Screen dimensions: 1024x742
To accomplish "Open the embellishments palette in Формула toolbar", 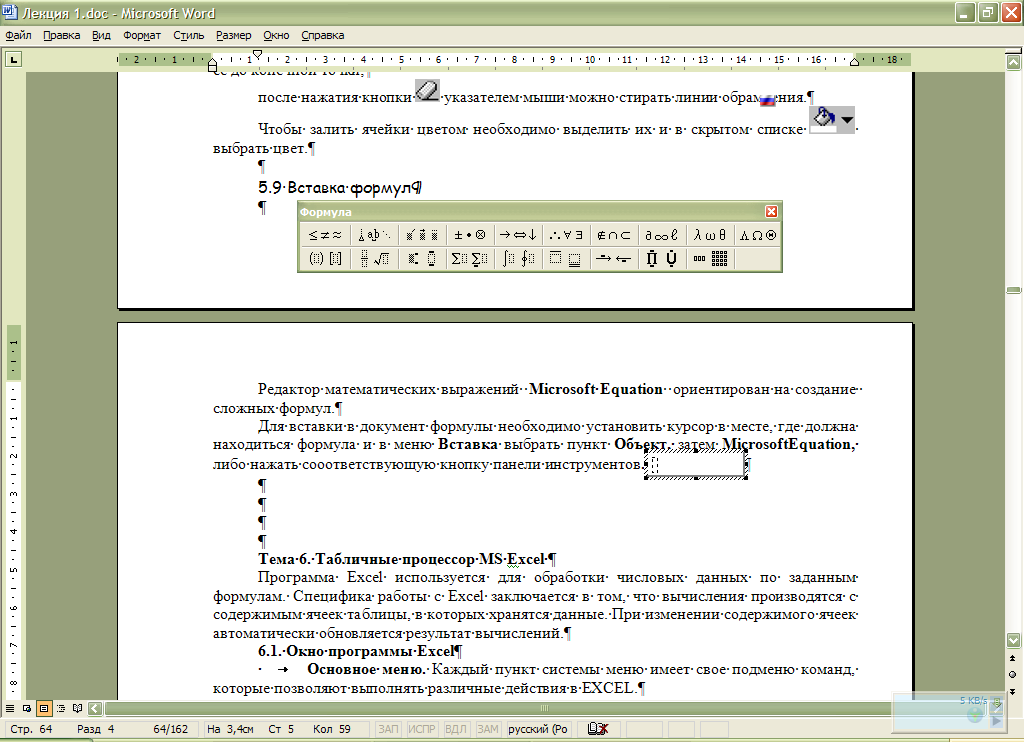I will pos(422,235).
